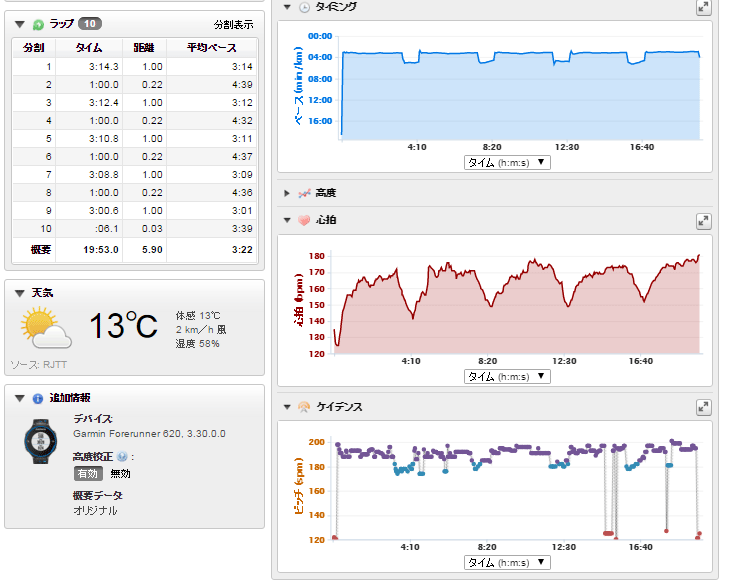Click the blue info icon beside 追加情報
The image size is (729, 586).
pos(38,399)
